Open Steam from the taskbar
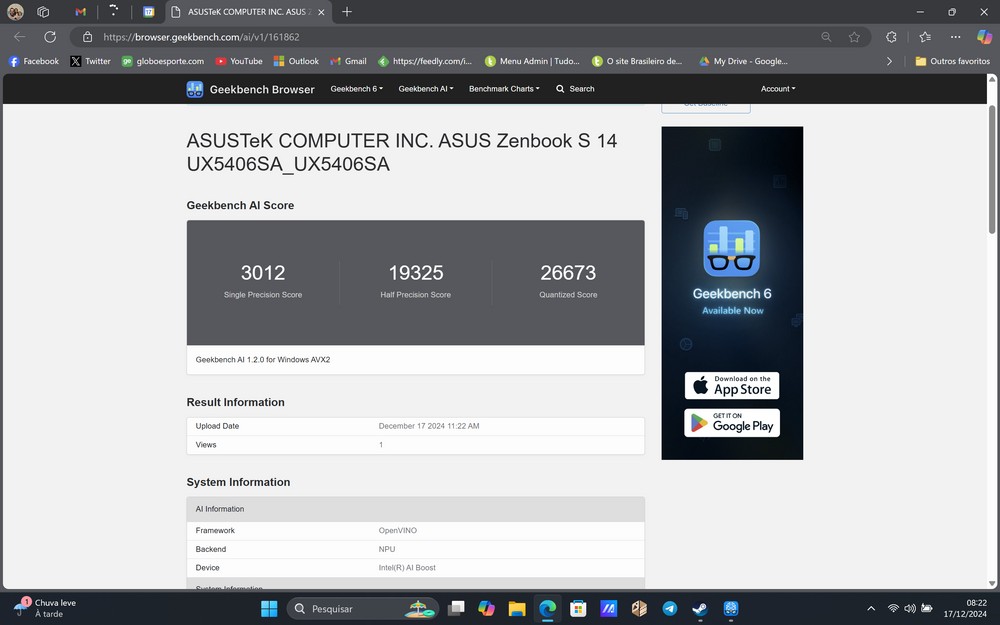 [x=700, y=608]
